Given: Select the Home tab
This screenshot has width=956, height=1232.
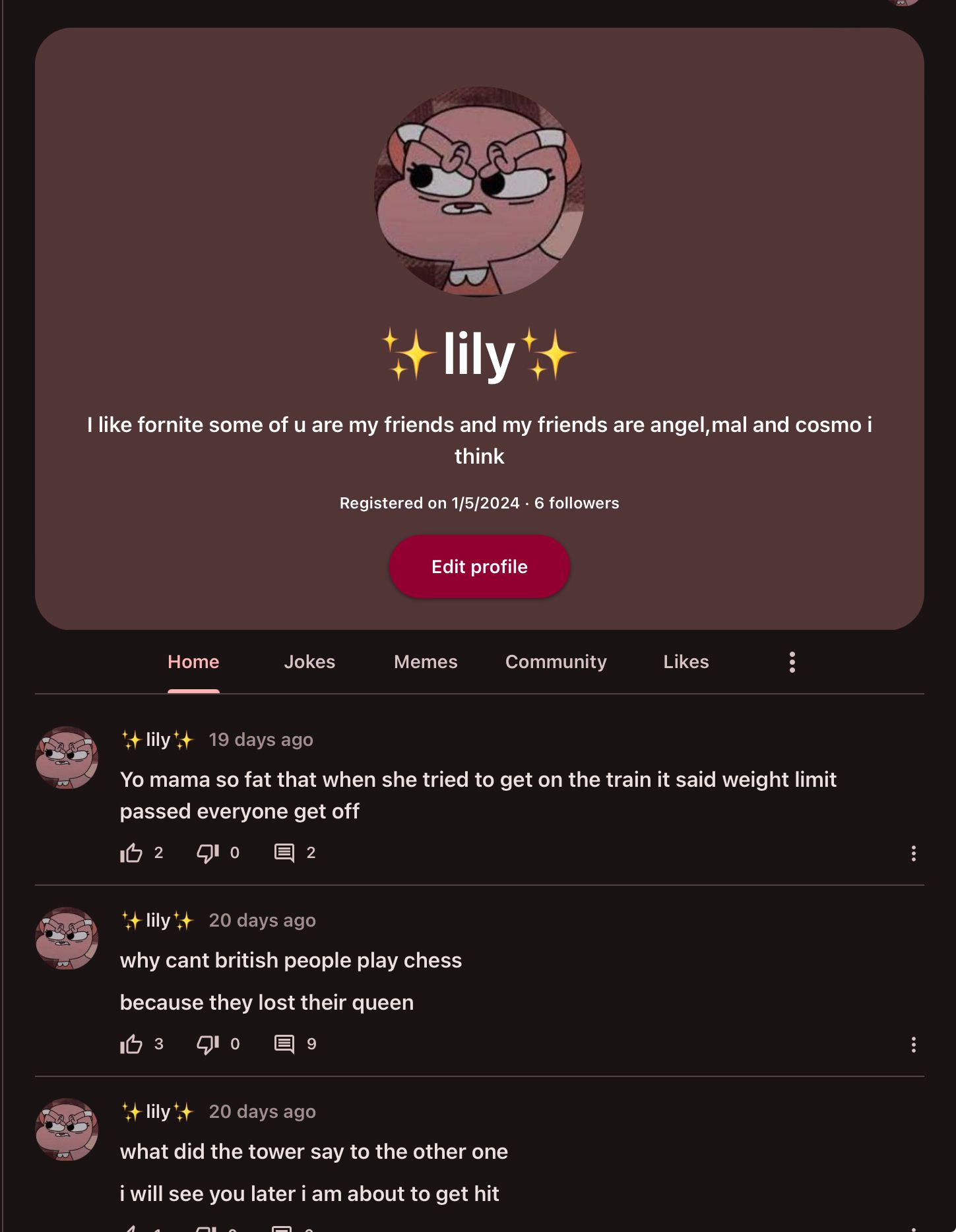Looking at the screenshot, I should pos(193,662).
